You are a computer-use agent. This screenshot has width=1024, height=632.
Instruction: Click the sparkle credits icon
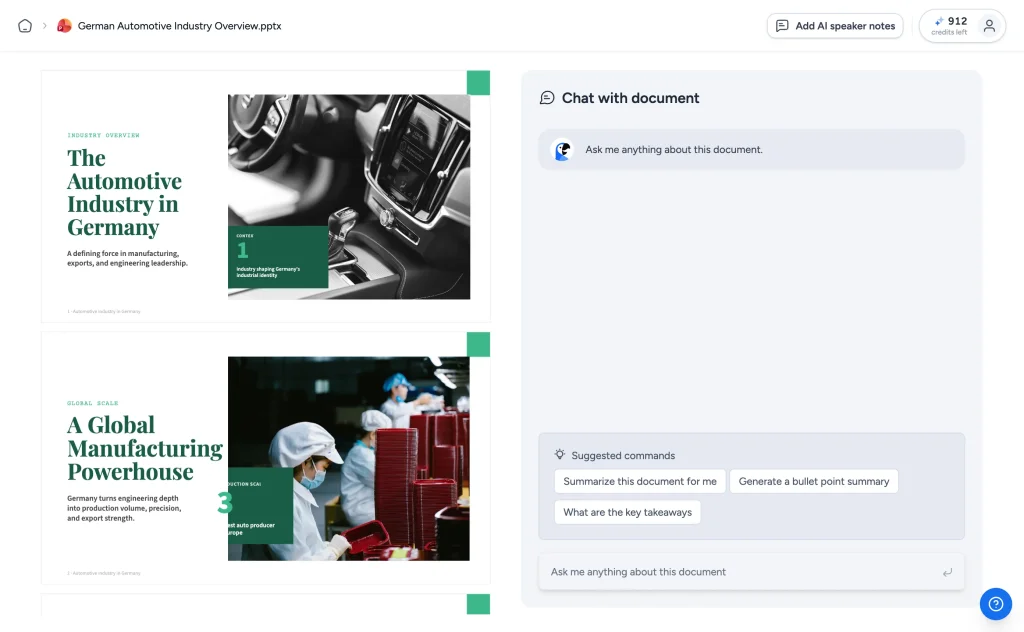pos(939,22)
